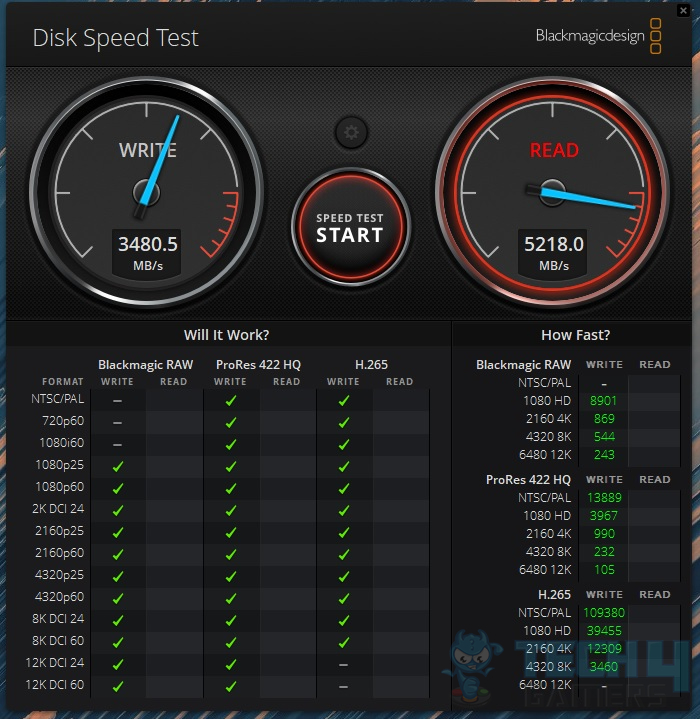Click the 2160p25 format row label
The image size is (700, 719).
click(x=60, y=531)
